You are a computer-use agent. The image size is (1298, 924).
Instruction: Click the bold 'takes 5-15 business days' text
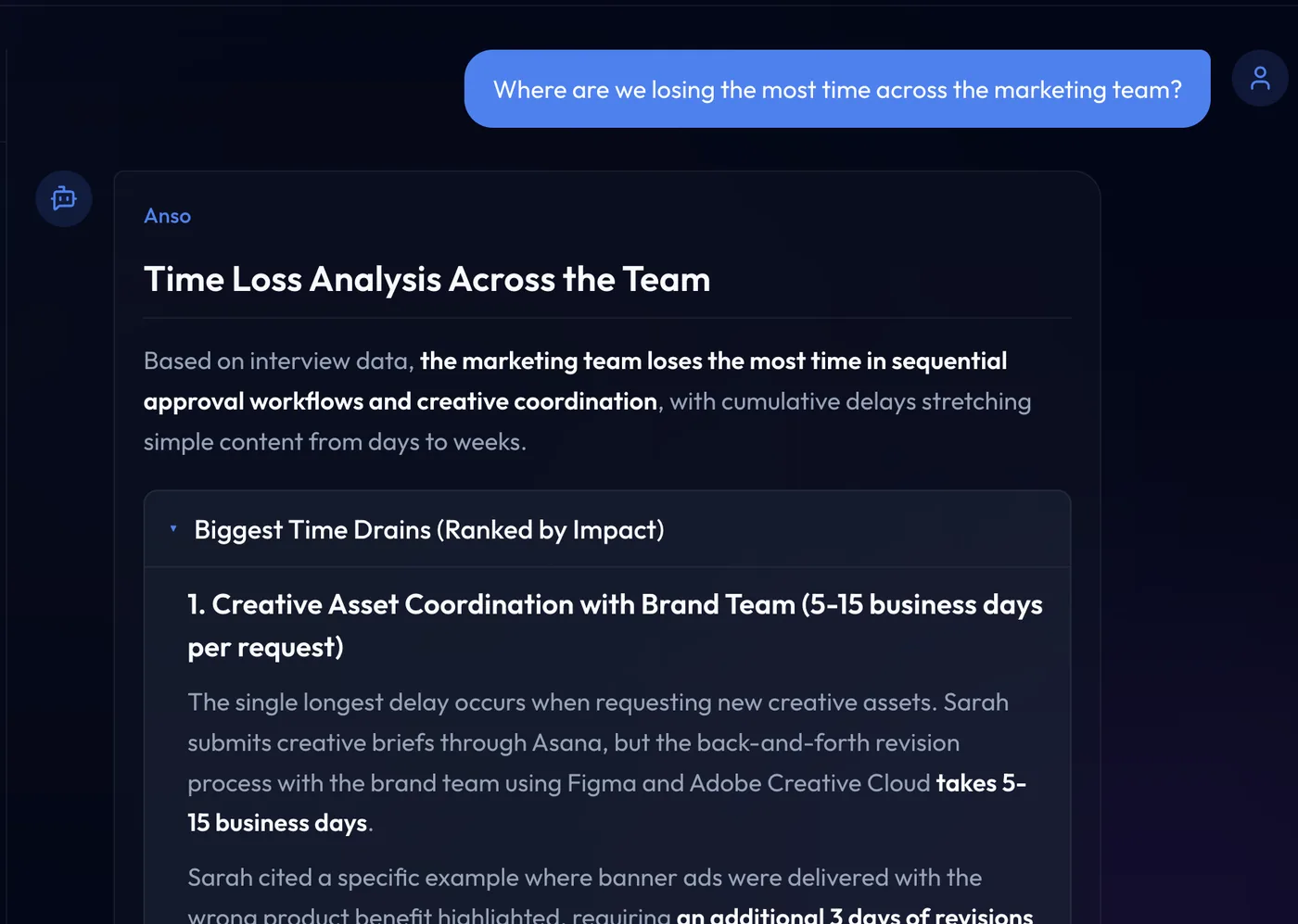(606, 803)
